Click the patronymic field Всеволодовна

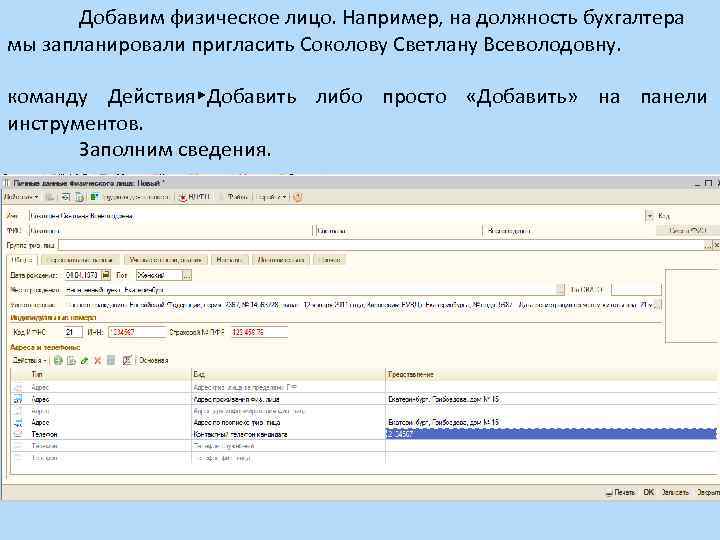tap(569, 231)
